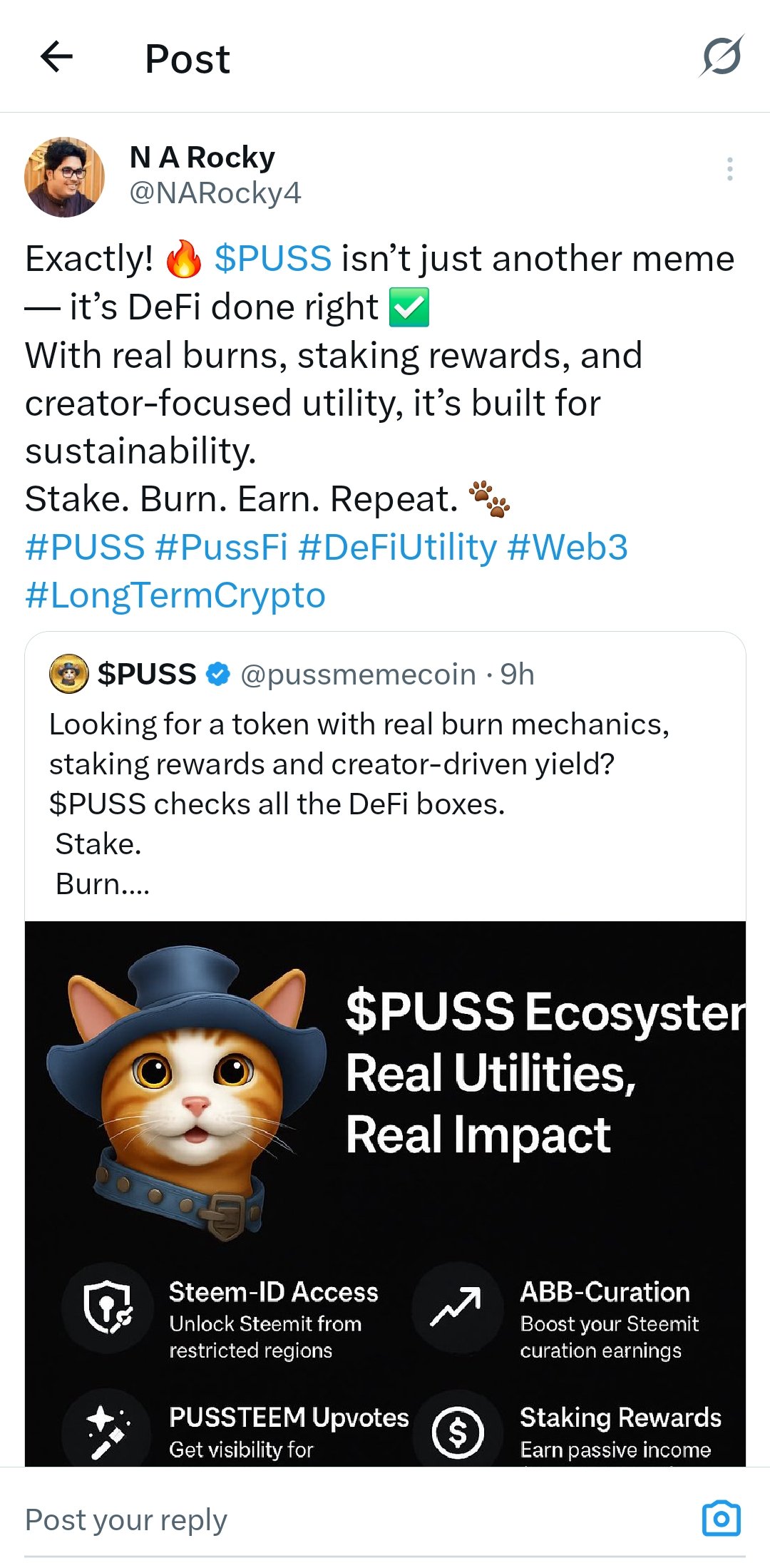
Task: Tap N A Rocky's profile picture
Action: click(64, 177)
